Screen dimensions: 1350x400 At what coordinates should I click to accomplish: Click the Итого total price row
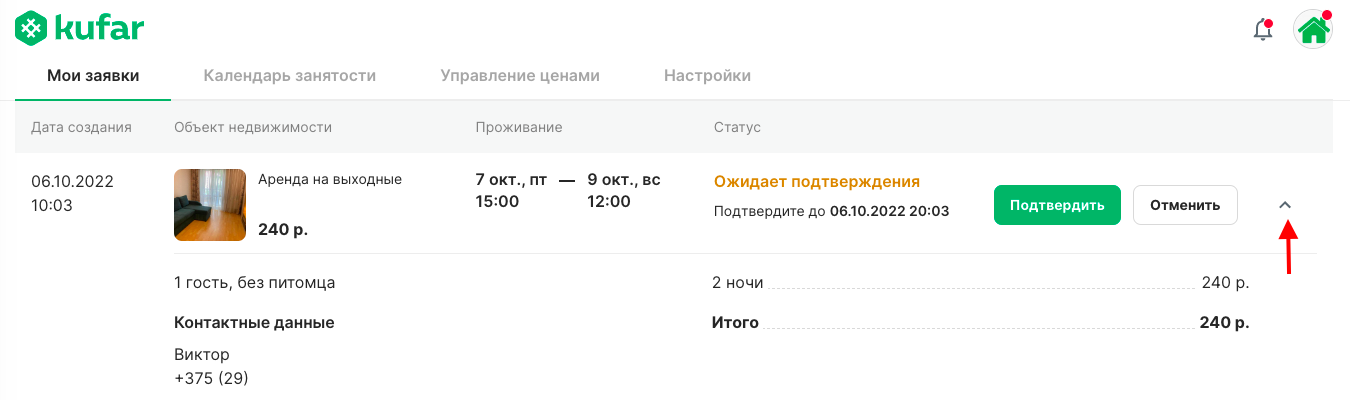(981, 323)
